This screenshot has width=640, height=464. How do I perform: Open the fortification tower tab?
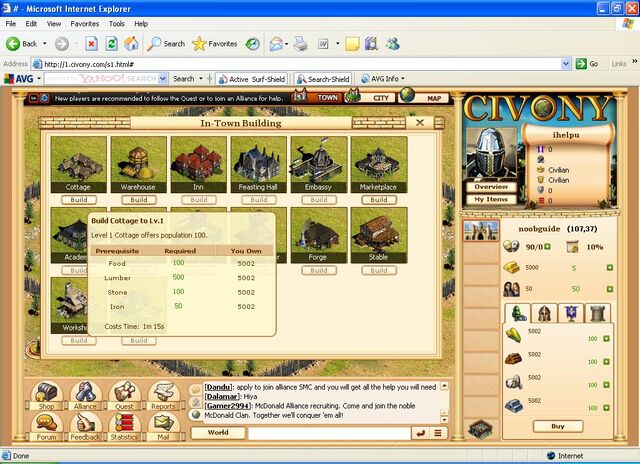pos(598,313)
